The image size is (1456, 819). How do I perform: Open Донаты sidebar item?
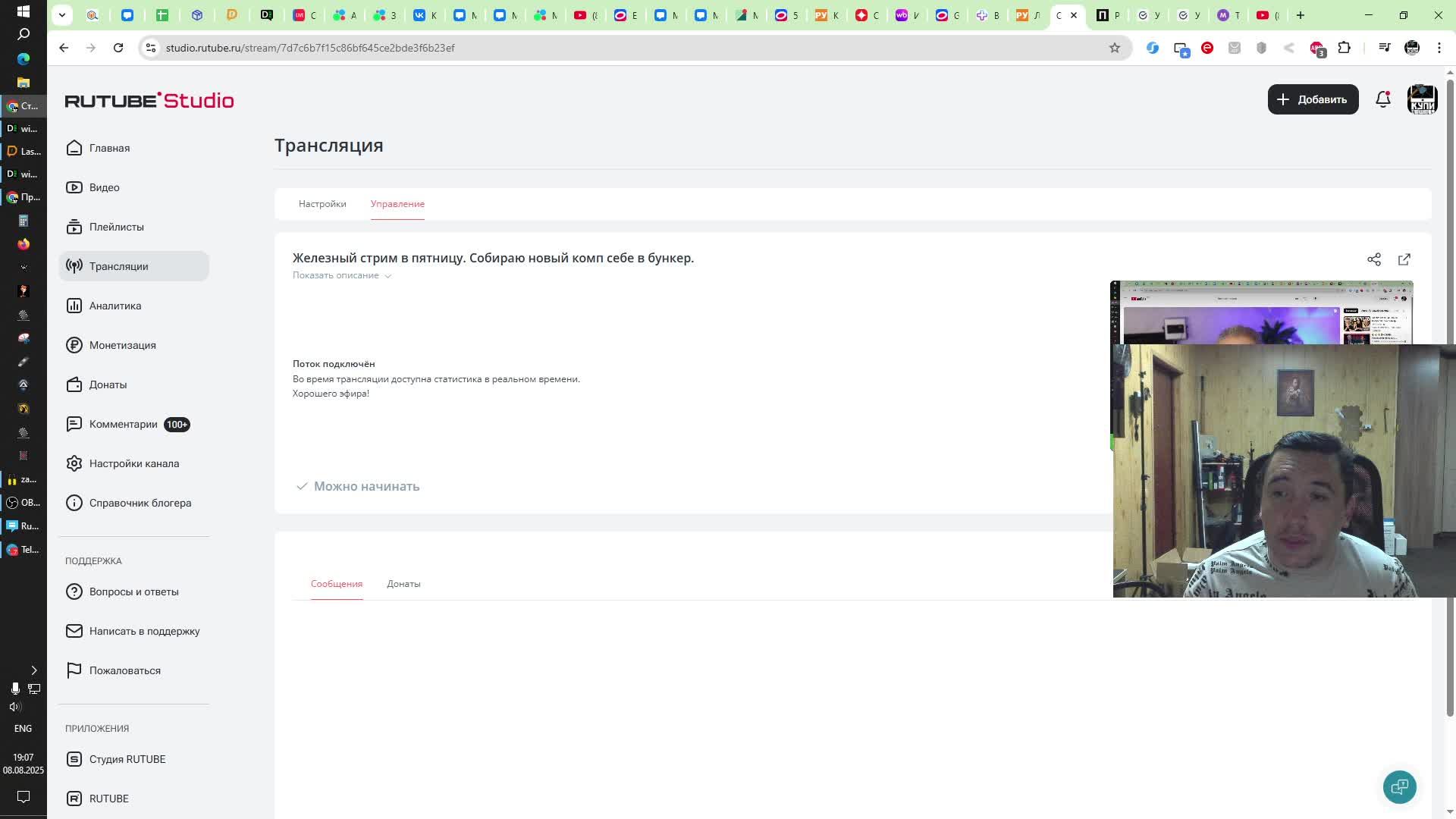(108, 384)
